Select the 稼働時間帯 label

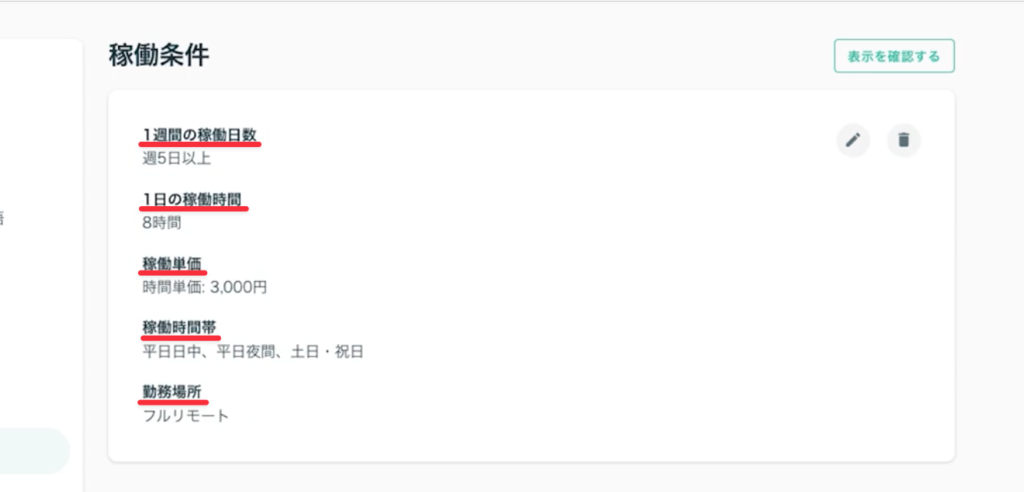coord(180,327)
